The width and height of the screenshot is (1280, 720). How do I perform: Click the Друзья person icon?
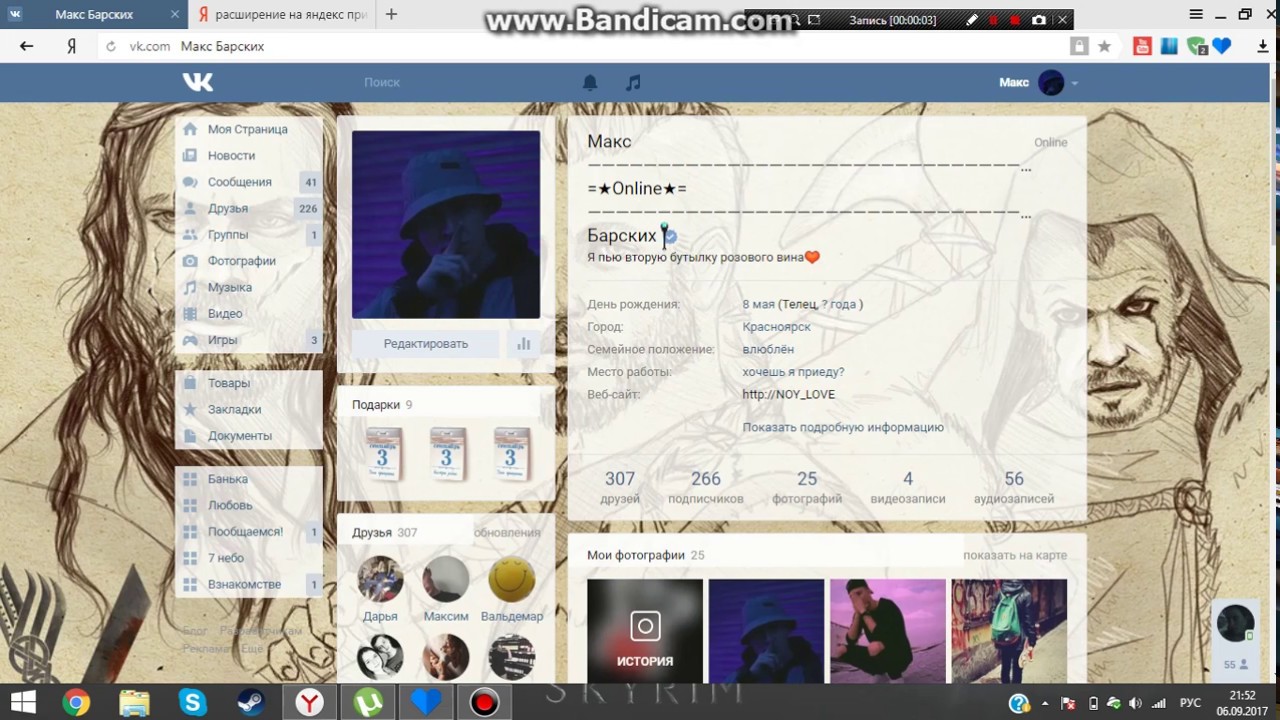point(190,208)
